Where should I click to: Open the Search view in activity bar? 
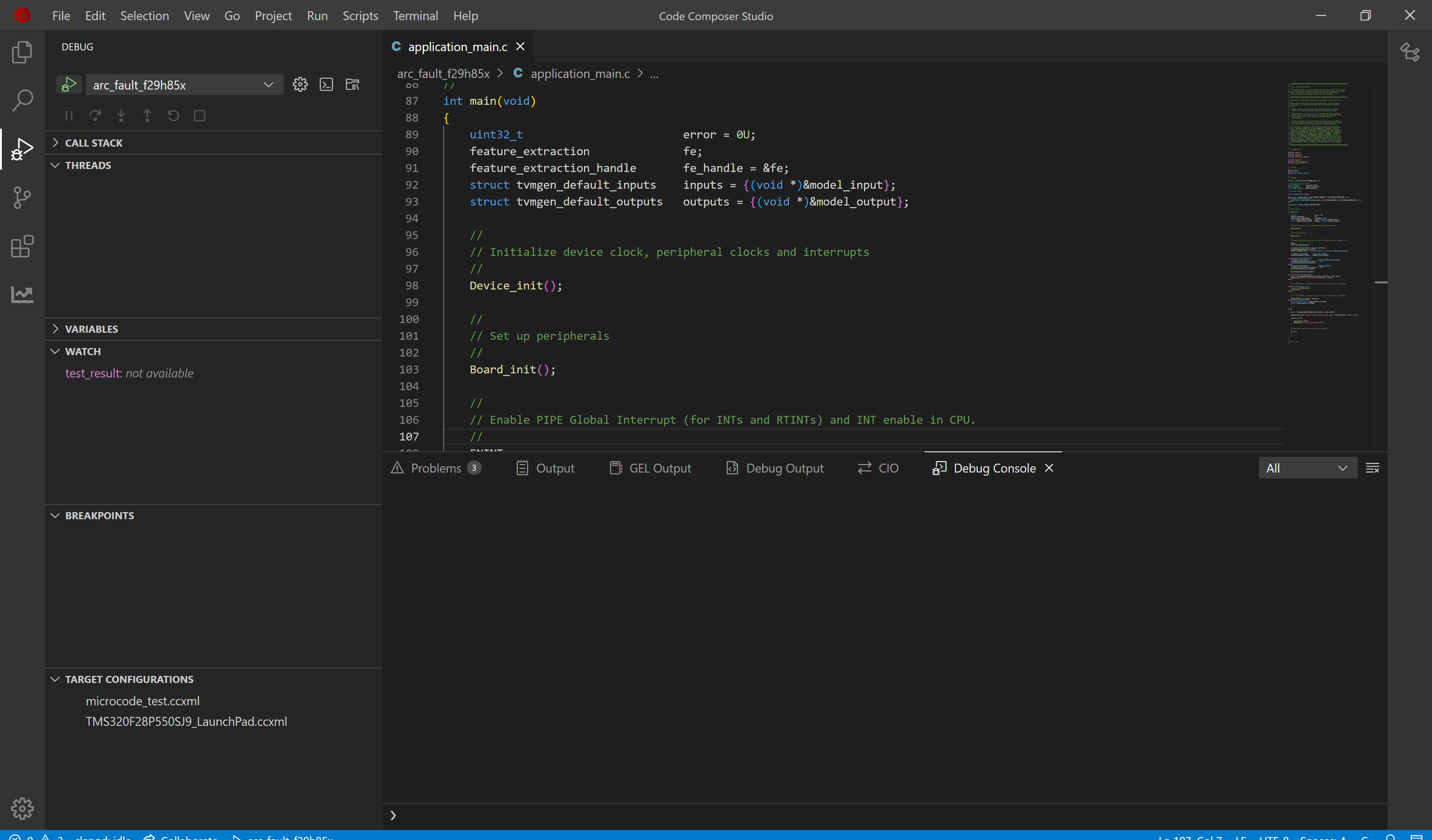pos(22,100)
